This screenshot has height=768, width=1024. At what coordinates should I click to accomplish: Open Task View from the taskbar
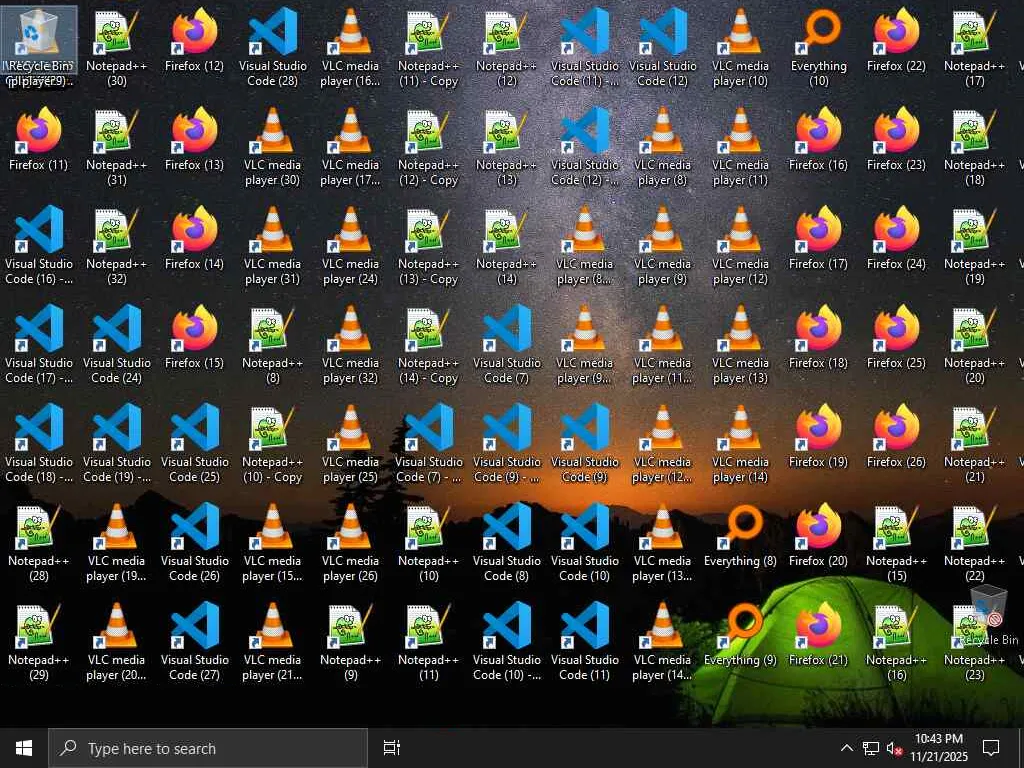(x=391, y=748)
